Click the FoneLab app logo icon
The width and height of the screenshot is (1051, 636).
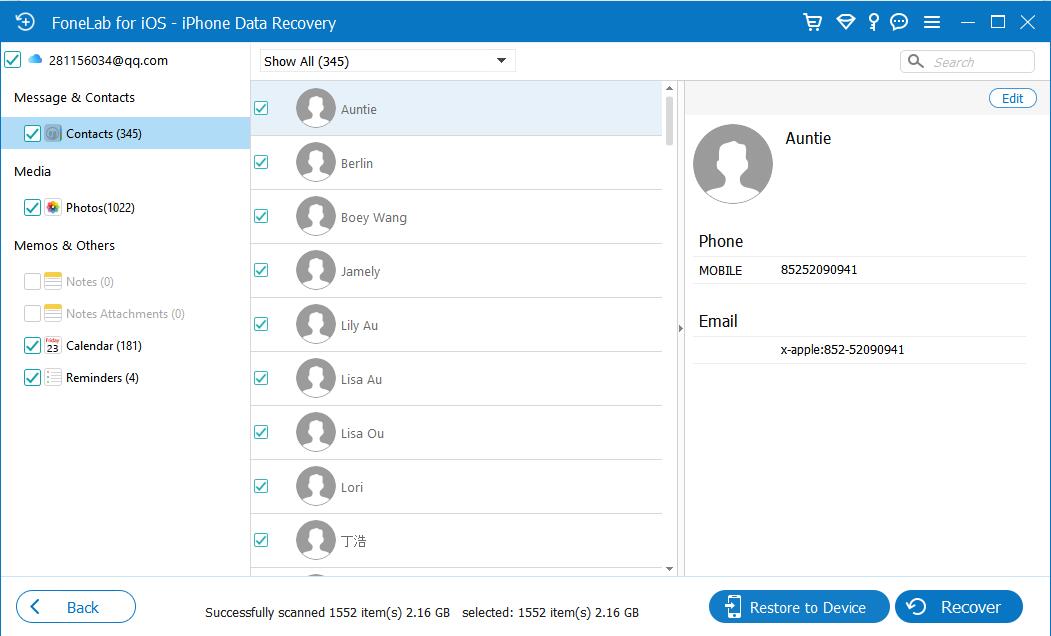point(25,22)
